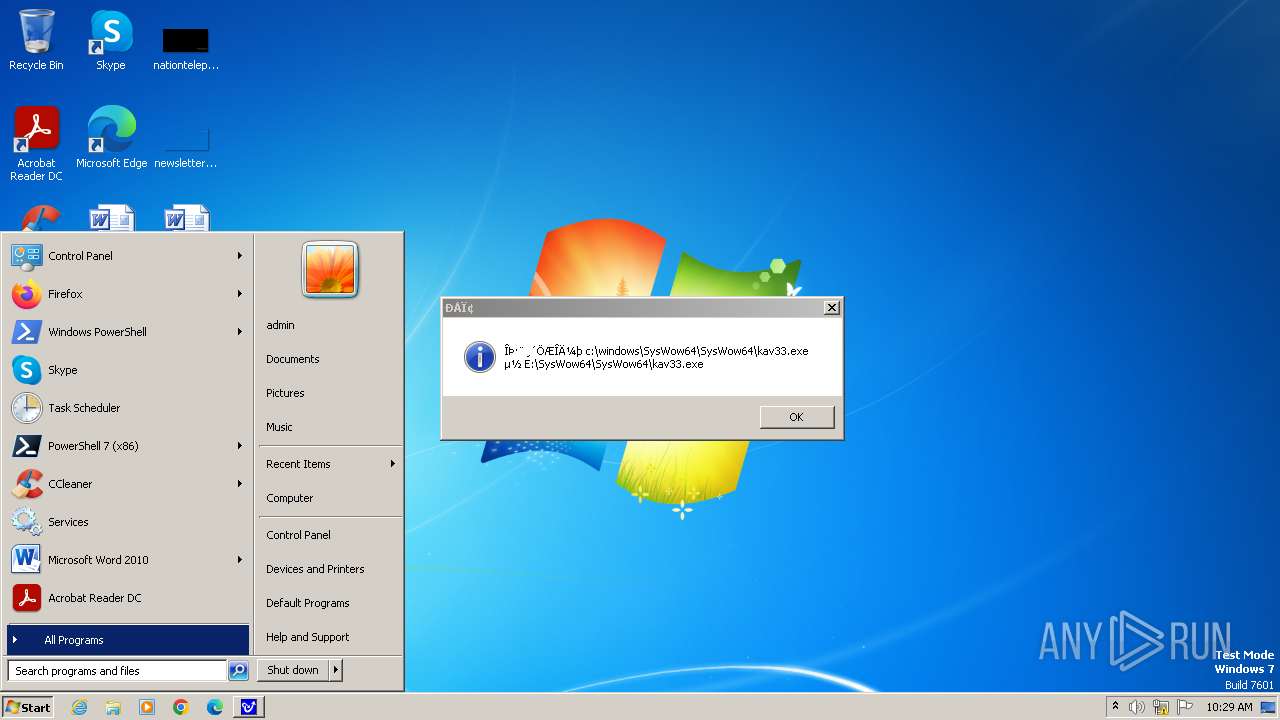Open shutdown options arrow menu
Viewport: 1280px width, 720px height.
[x=336, y=671]
